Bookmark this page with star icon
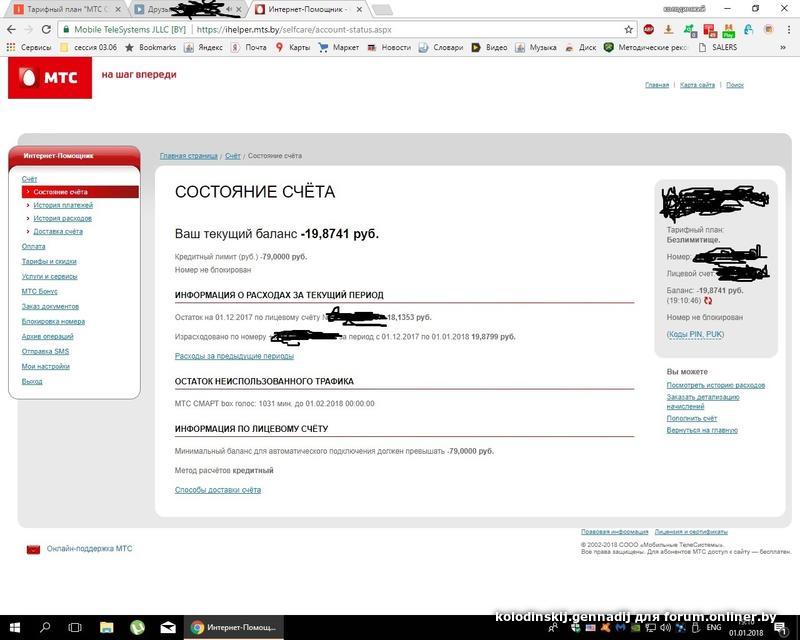 (629, 30)
